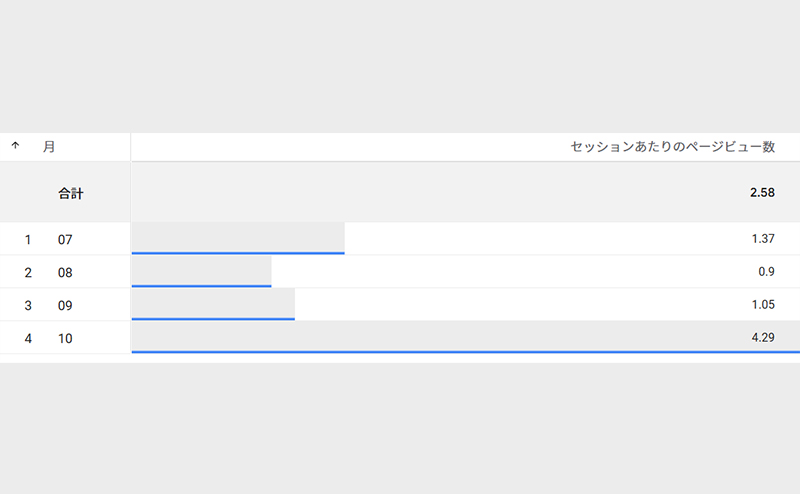
Task: Click the total value 2.58
Action: pyautogui.click(x=762, y=192)
